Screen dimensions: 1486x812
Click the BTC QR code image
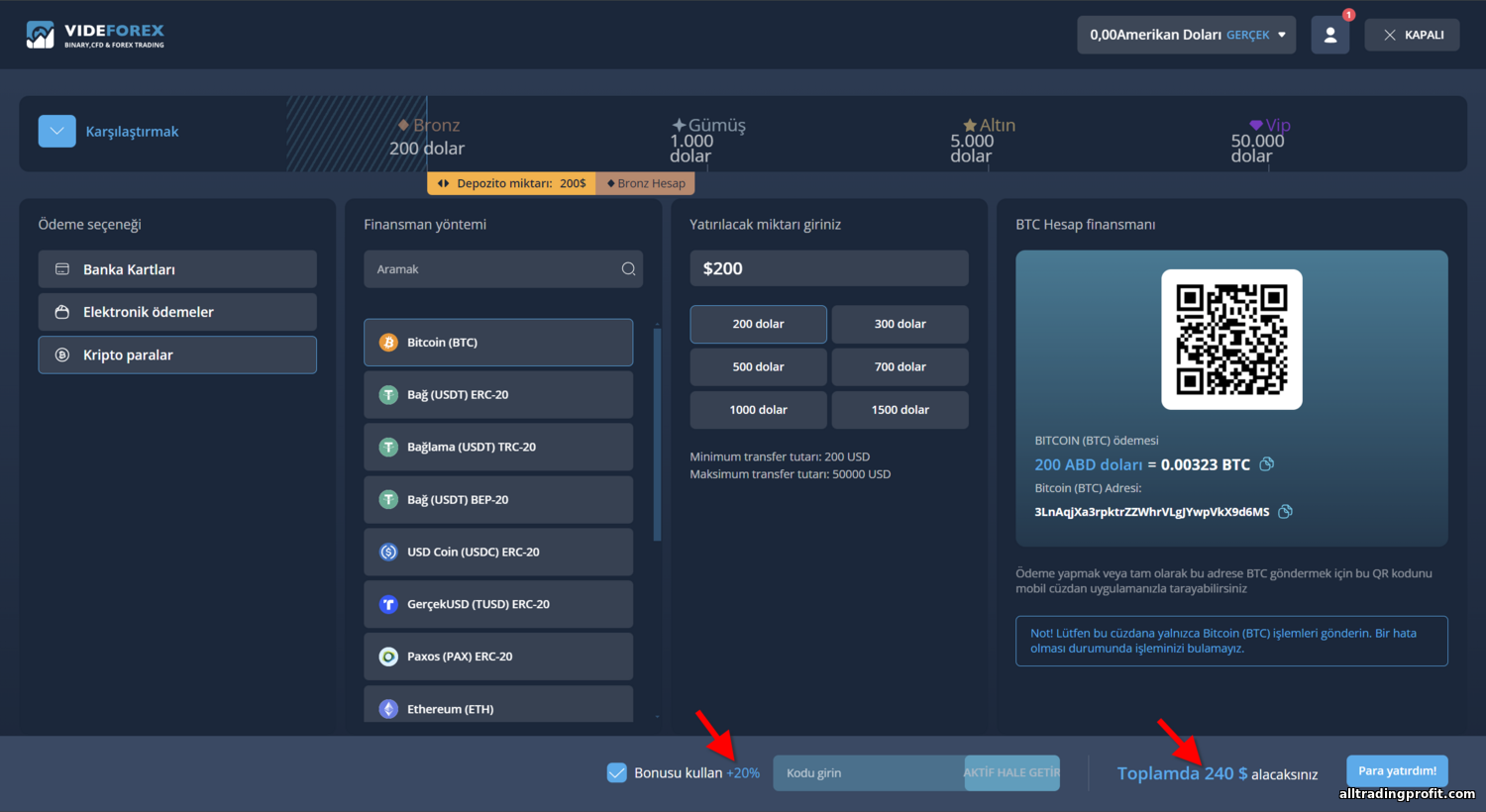[1231, 340]
